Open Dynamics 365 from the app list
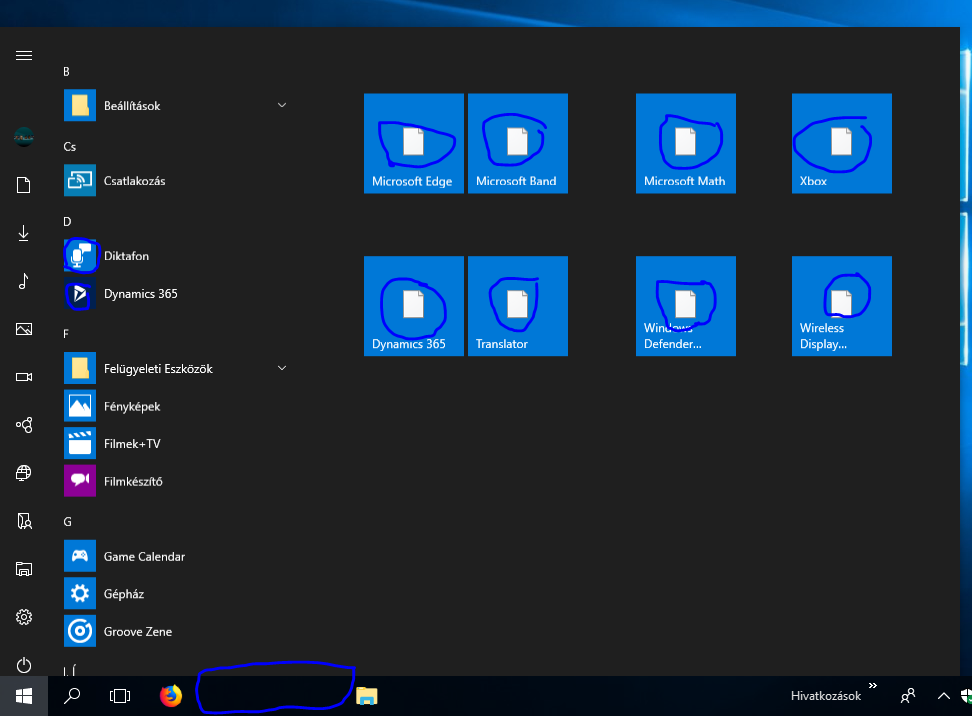The image size is (972, 716). point(176,293)
